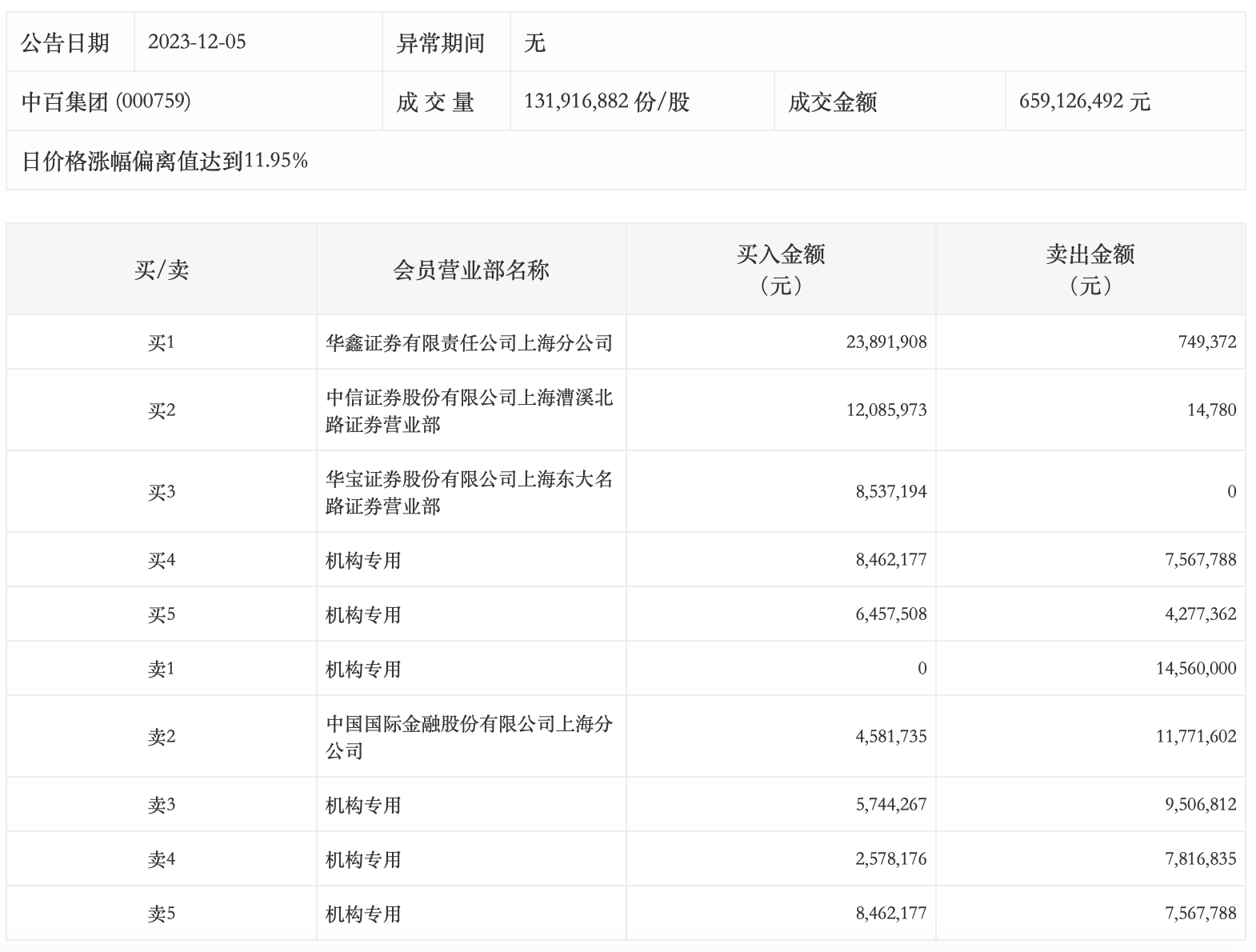Select sell amount 14,560,000
Viewport: 1256px width, 952px height.
1196,669
